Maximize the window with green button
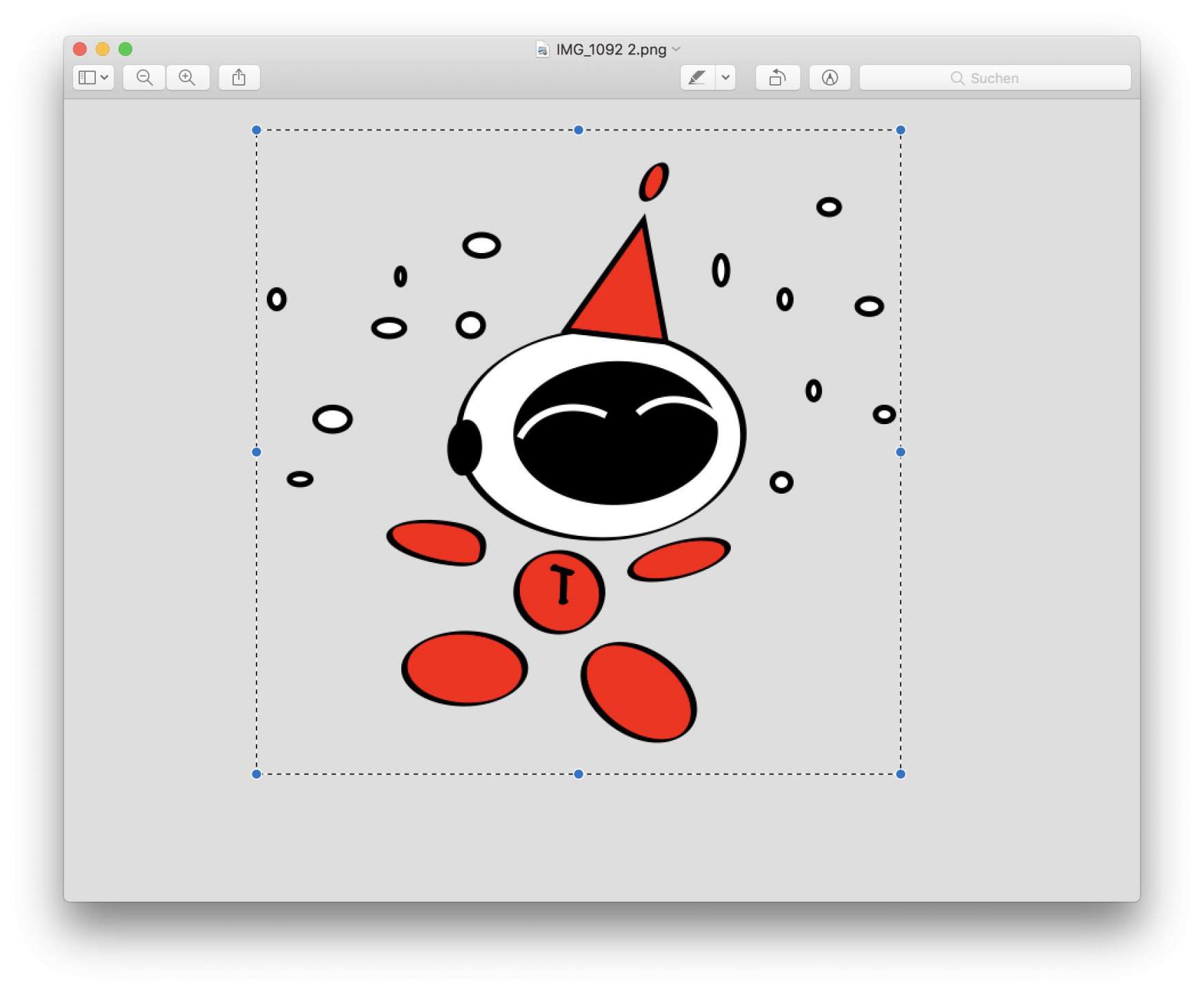The width and height of the screenshot is (1204, 993). pyautogui.click(x=126, y=49)
